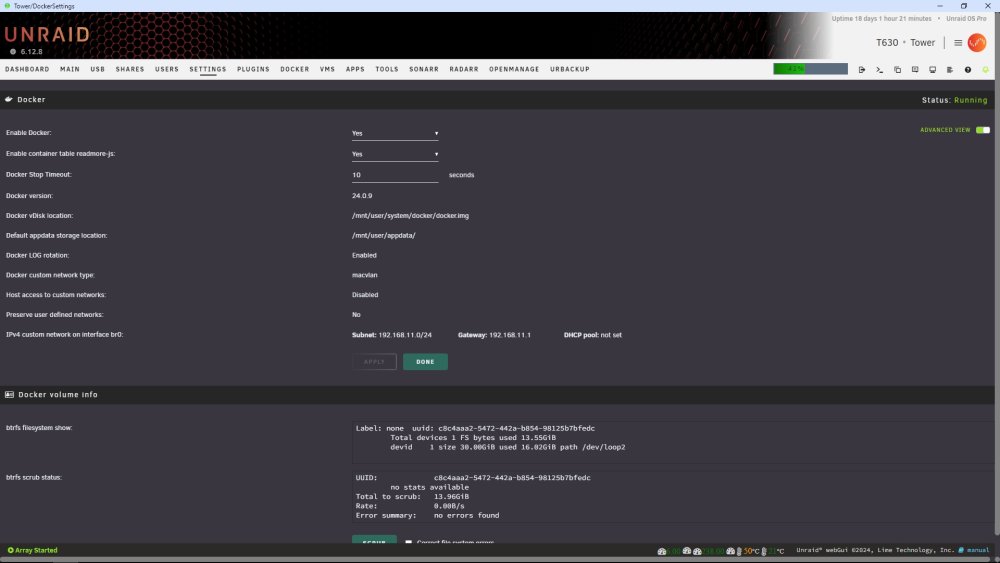This screenshot has width=1000, height=563.
Task: Open the system log icon
Action: 950,69
